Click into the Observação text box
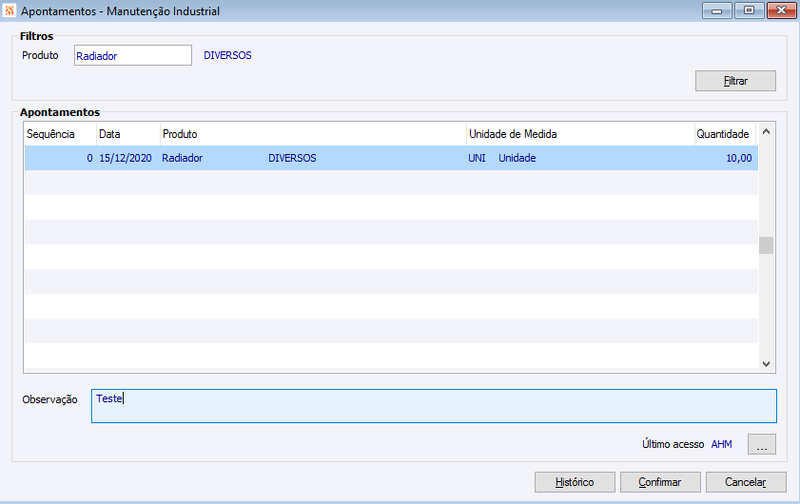The width and height of the screenshot is (800, 504). 434,406
